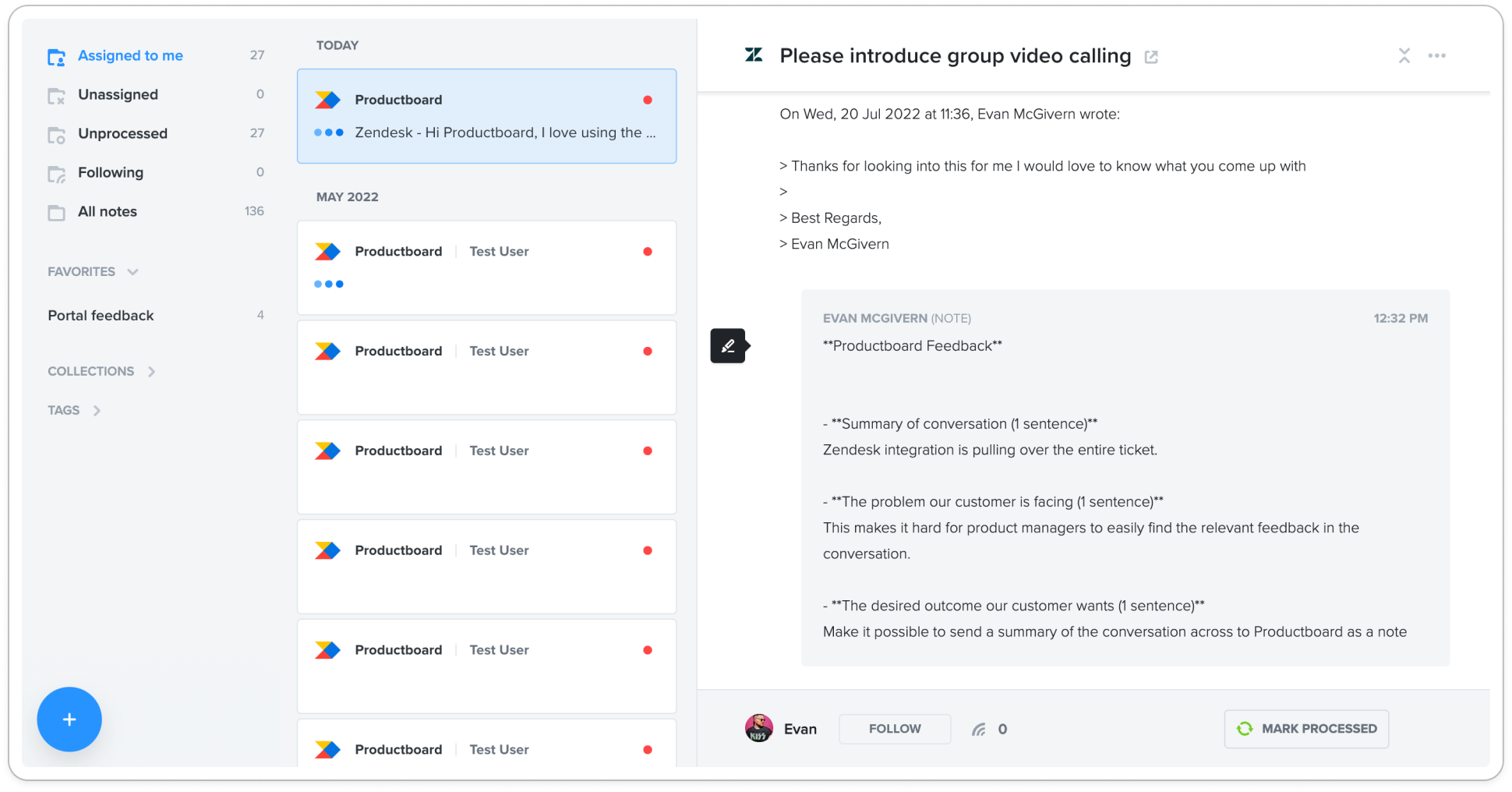Click the 12:32 PM timestamp

[1401, 318]
